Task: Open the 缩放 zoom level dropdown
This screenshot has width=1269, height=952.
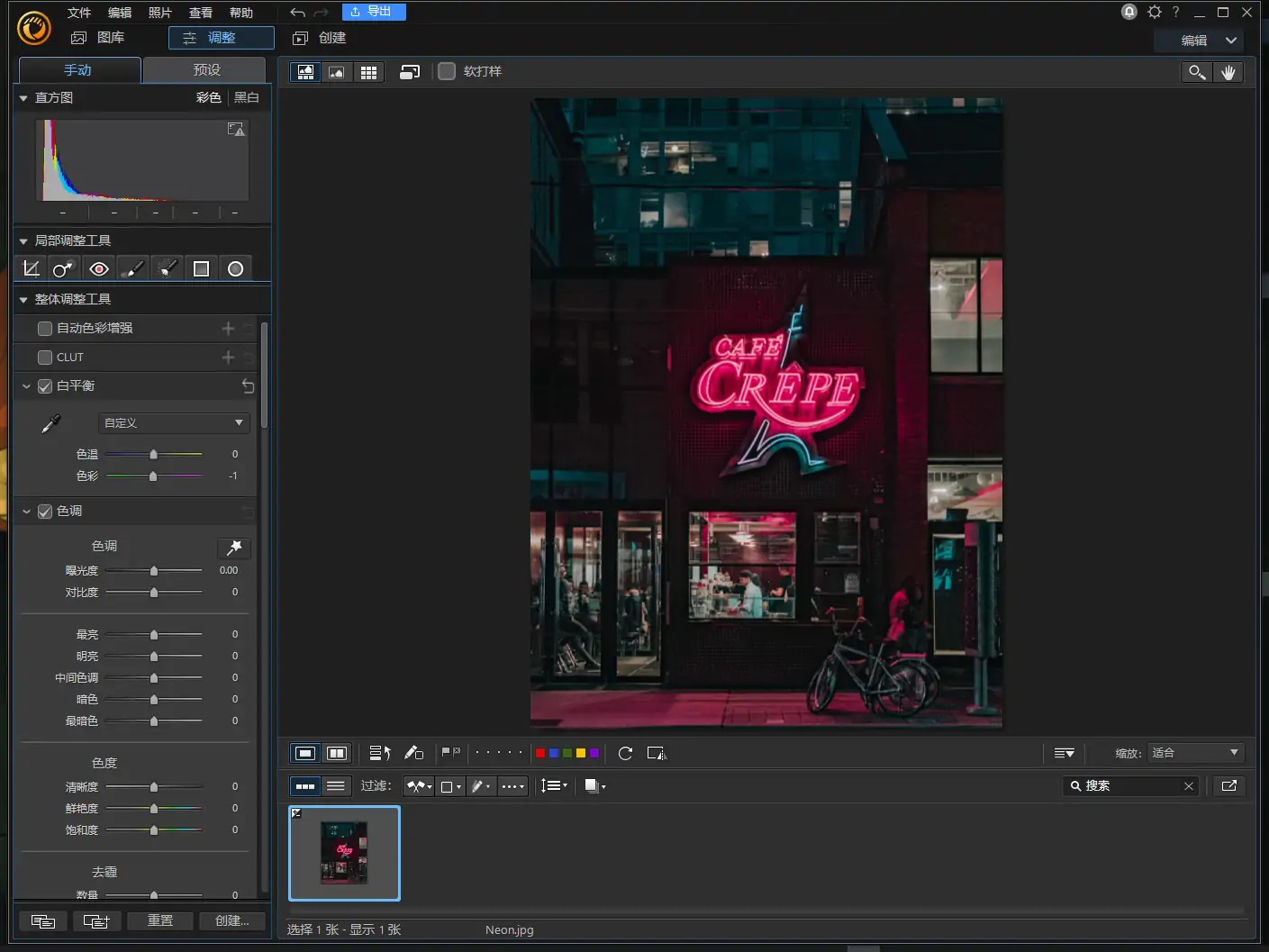Action: click(1195, 753)
